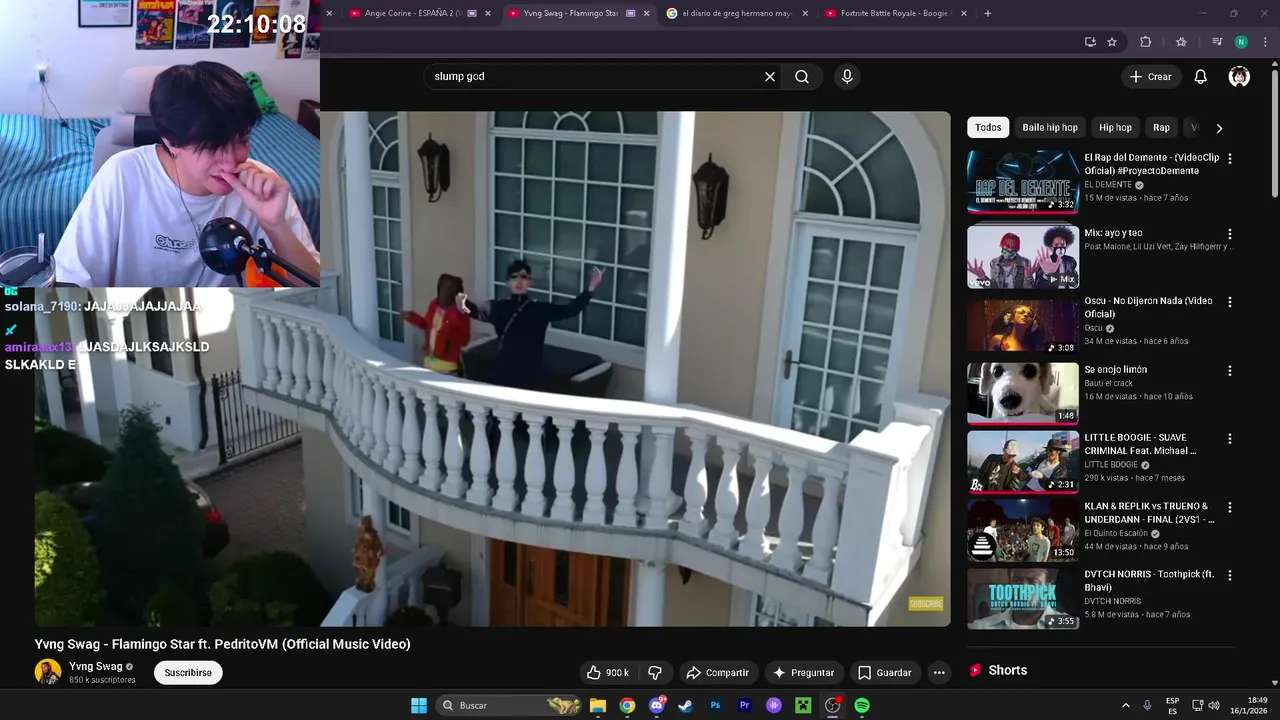Click the ESP language indicator
1280x720 pixels.
[x=1172, y=705]
